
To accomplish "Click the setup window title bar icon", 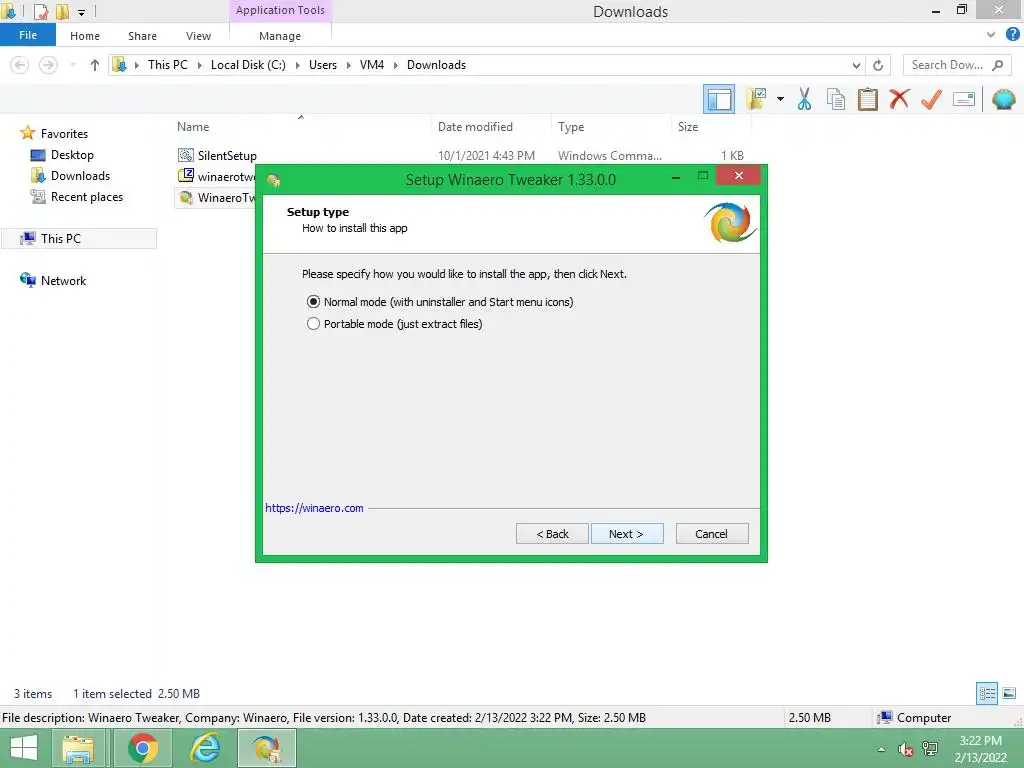I will [x=274, y=180].
